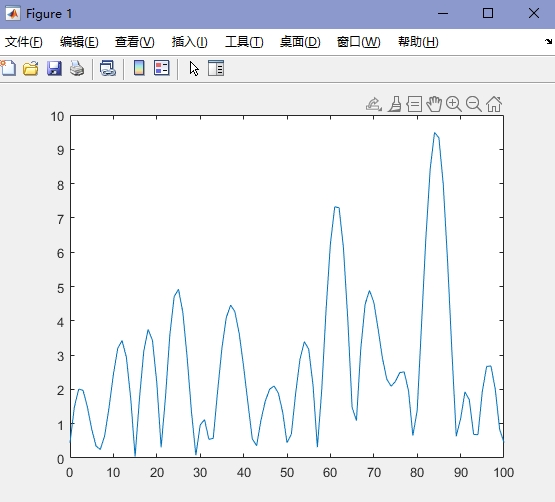Select the zoom in magnifier
The image size is (555, 502).
click(x=454, y=104)
